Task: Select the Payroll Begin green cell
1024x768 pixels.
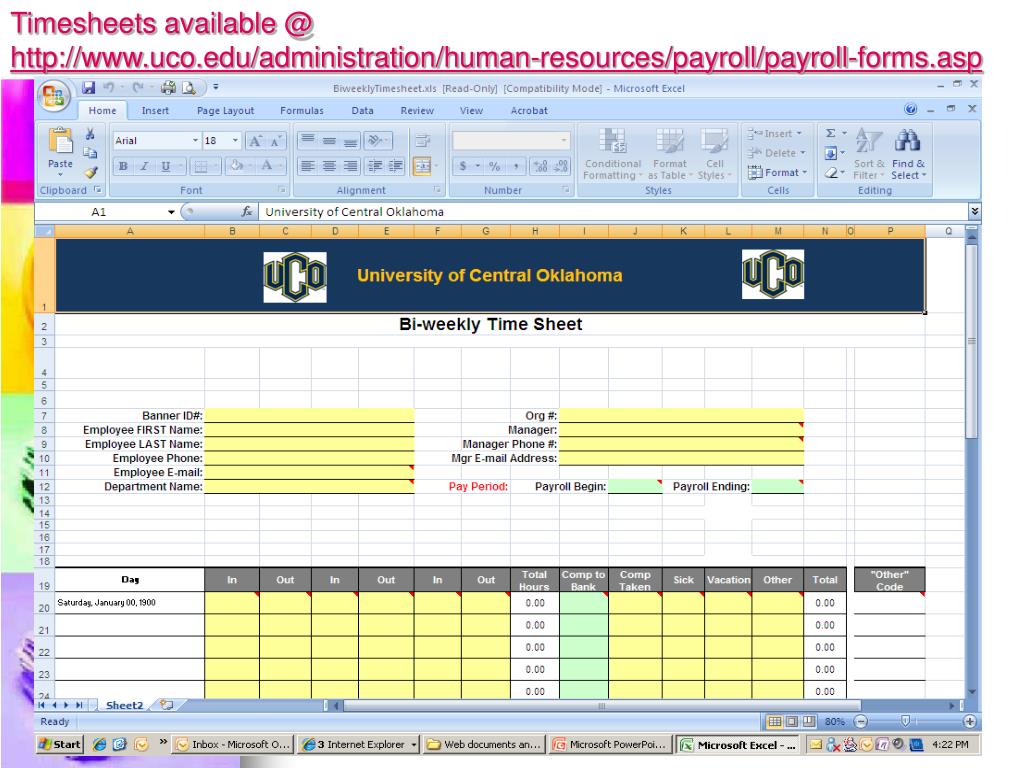Action: point(635,487)
